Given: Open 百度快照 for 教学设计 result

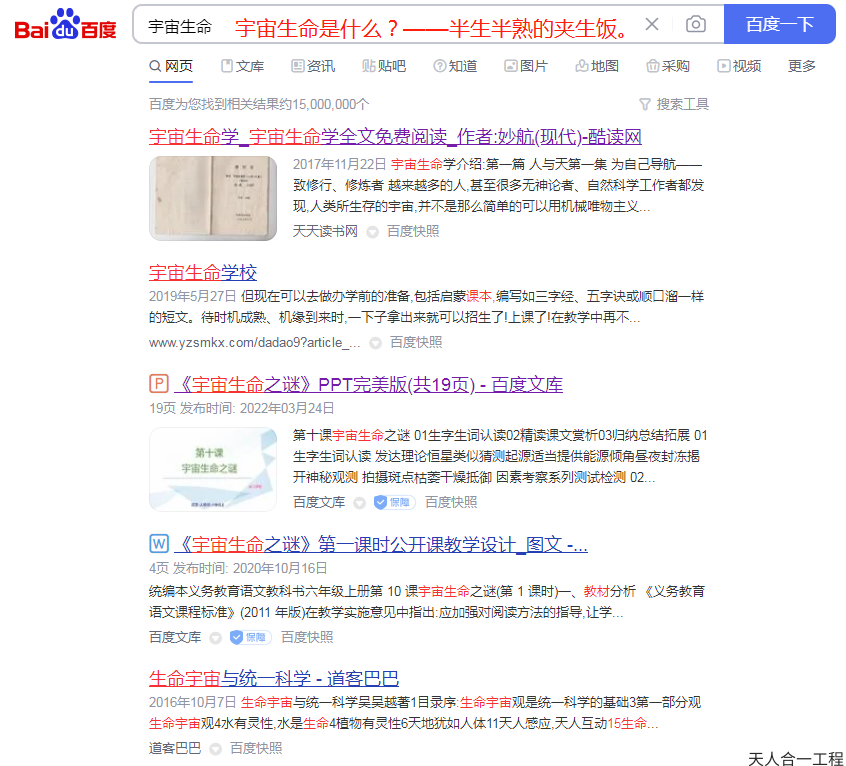Looking at the screenshot, I should 307,637.
